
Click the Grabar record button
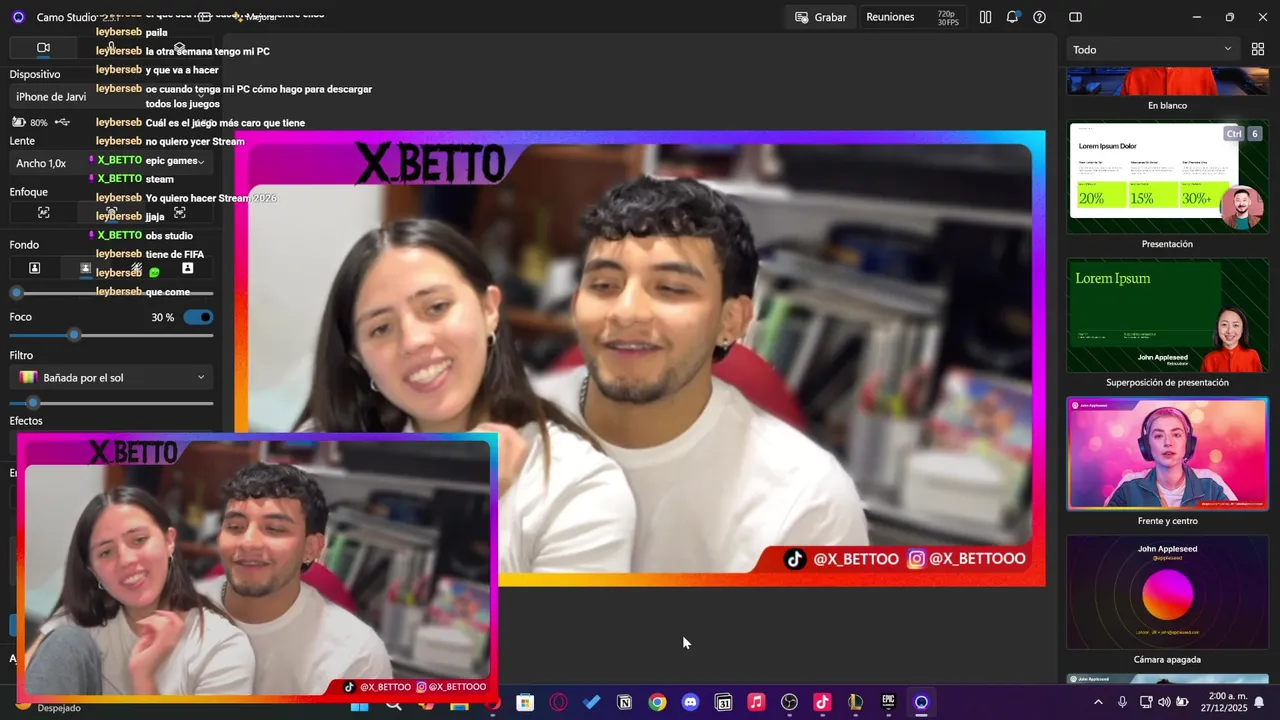pos(820,17)
